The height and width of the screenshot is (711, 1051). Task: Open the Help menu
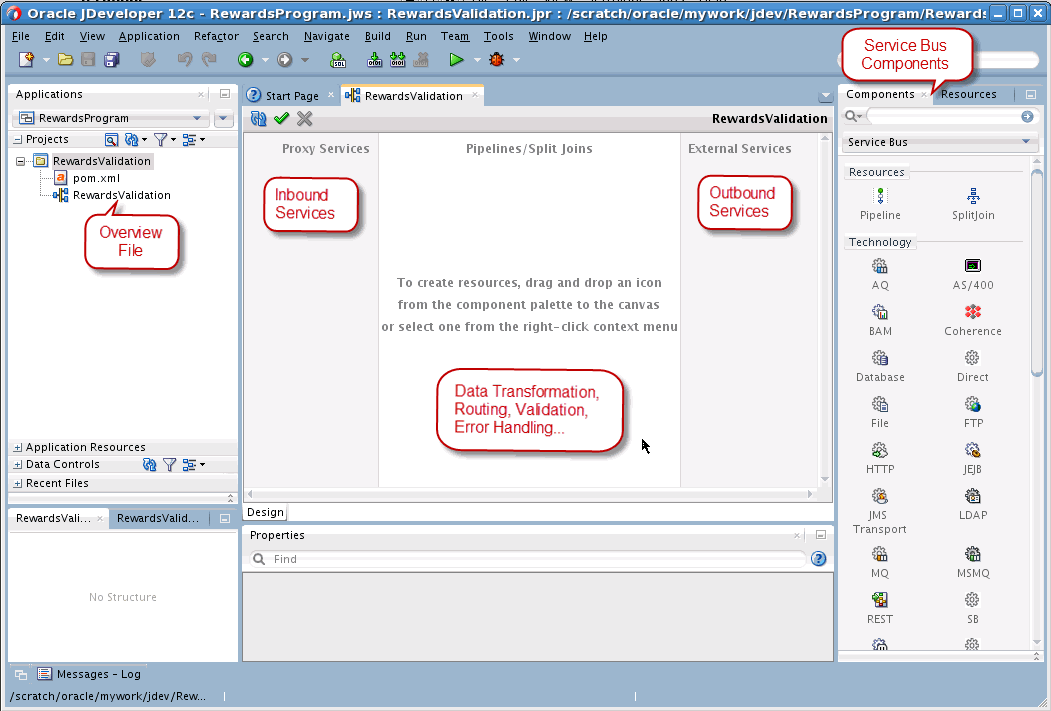click(595, 36)
